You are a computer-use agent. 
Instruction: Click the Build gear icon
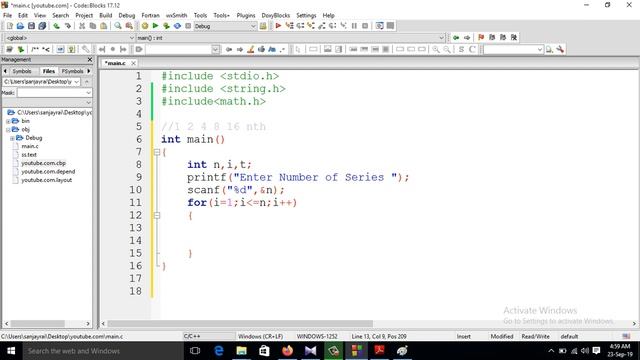point(144,26)
